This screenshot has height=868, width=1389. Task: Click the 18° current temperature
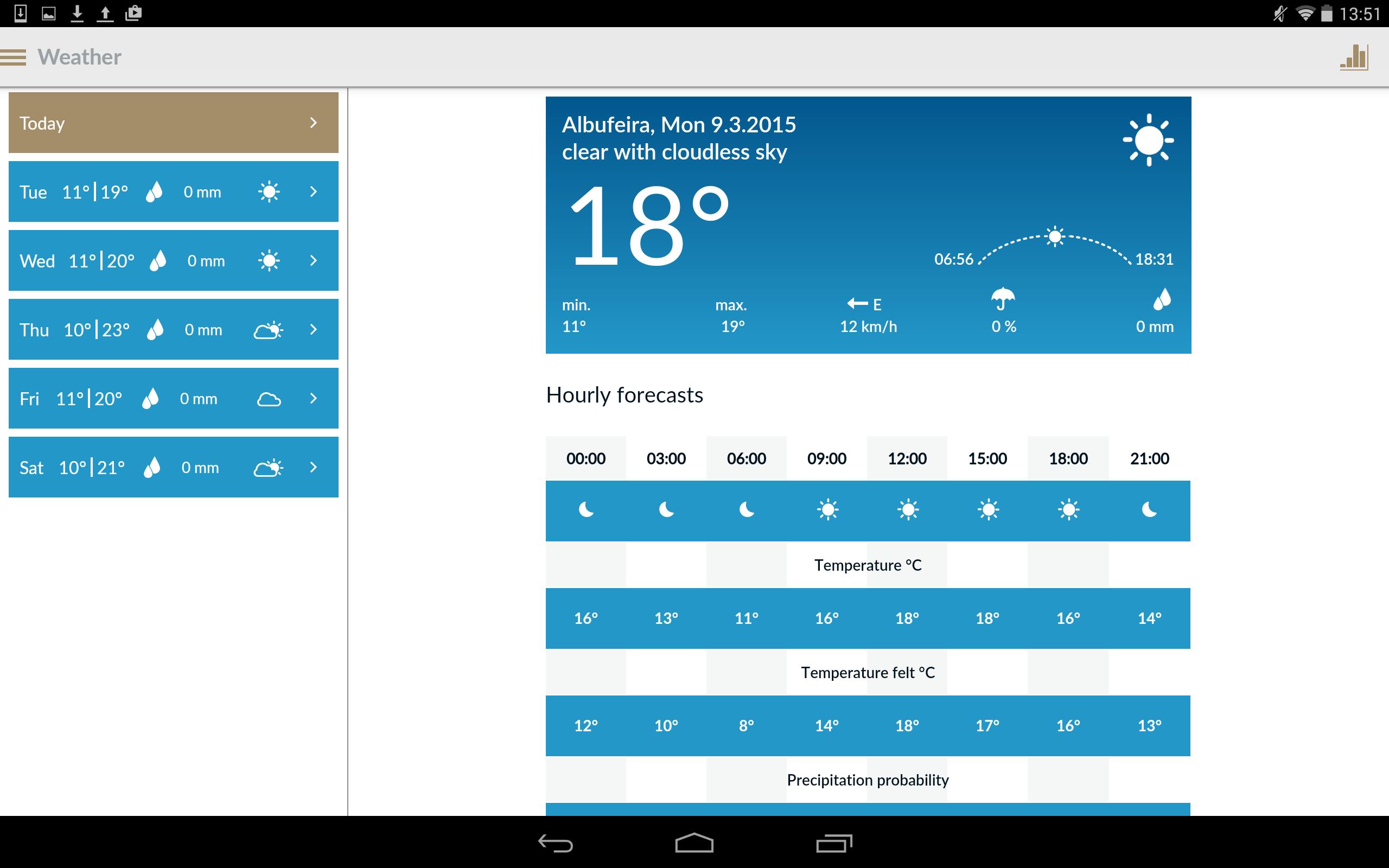[x=648, y=225]
